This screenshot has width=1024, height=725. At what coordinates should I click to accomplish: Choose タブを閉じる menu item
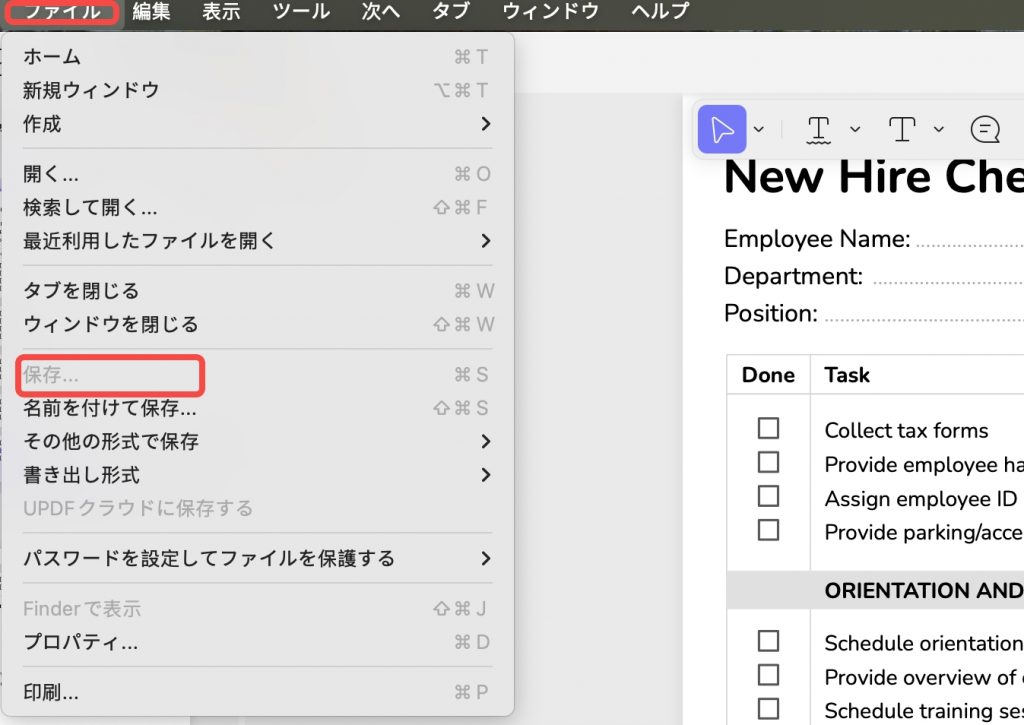[x=257, y=291]
